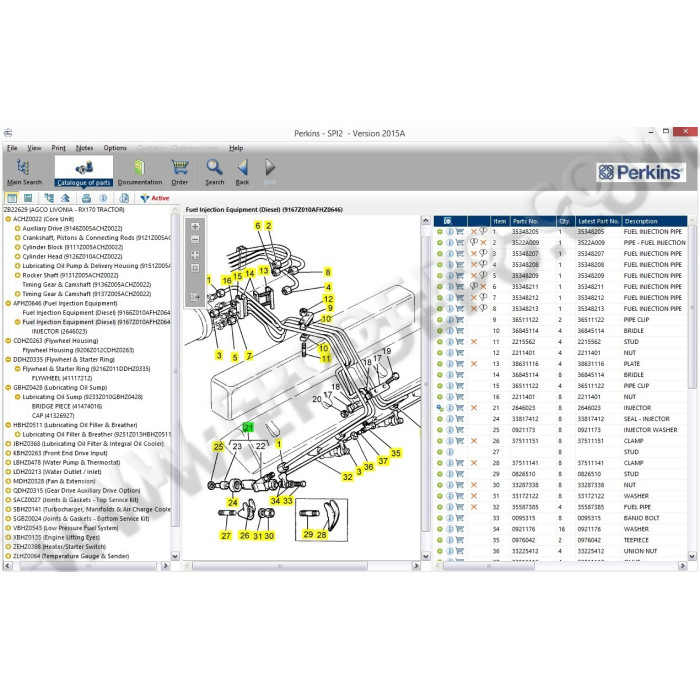Select XBHZ0135 (Engine Lifting Eyes) entry
This screenshot has height=700, width=700.
point(56,537)
